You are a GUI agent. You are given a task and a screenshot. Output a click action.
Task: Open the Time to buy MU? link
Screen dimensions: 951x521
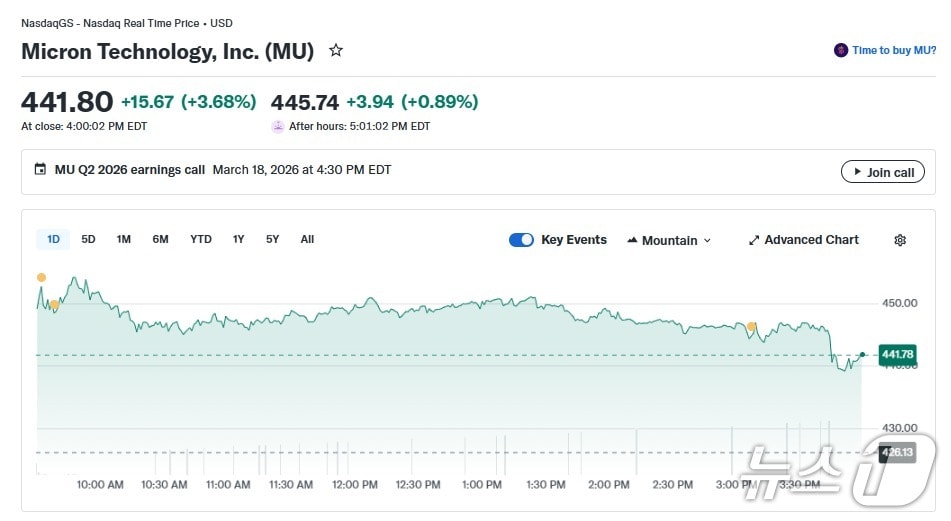click(894, 50)
